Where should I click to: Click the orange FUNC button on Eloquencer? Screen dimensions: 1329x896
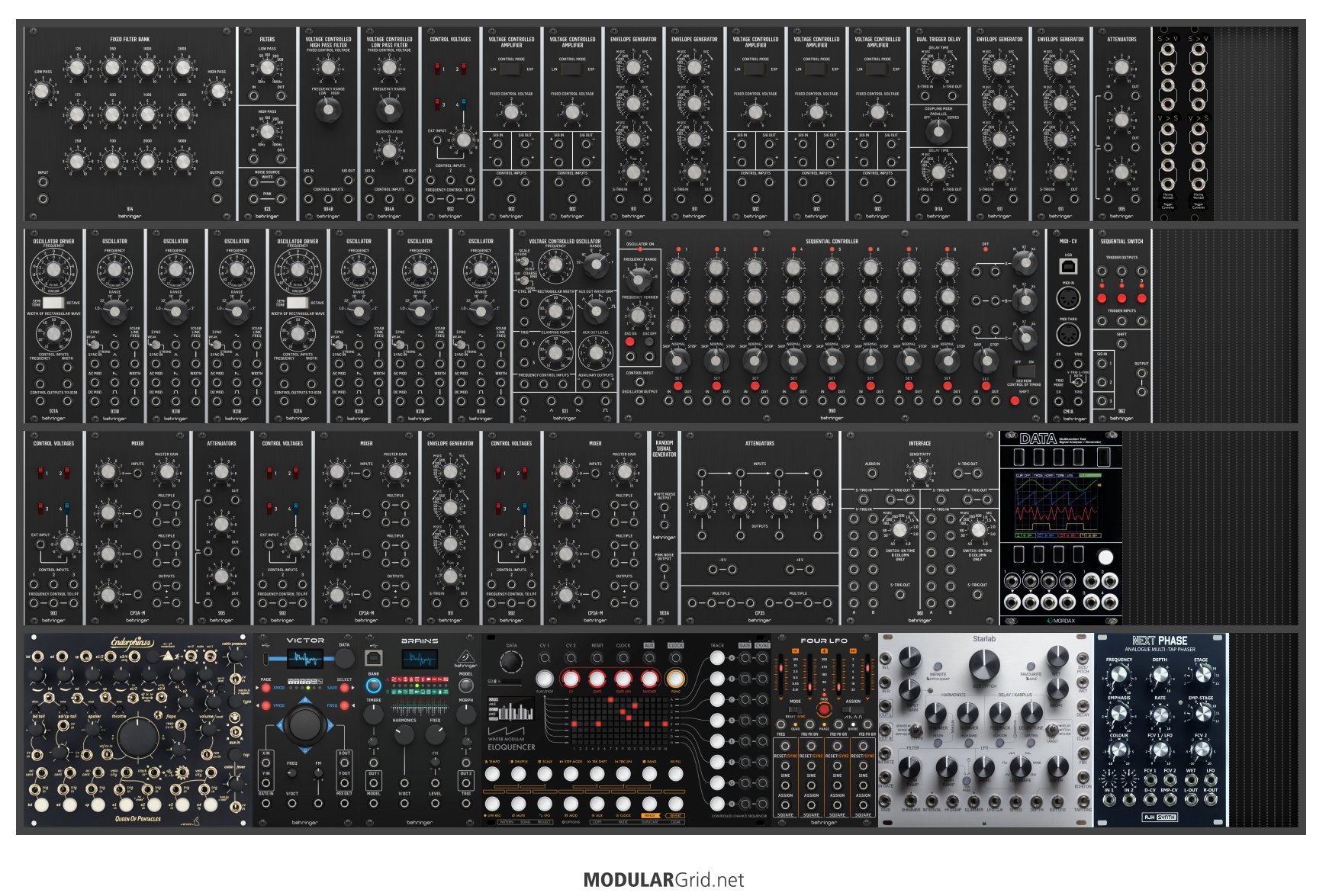pyautogui.click(x=675, y=679)
